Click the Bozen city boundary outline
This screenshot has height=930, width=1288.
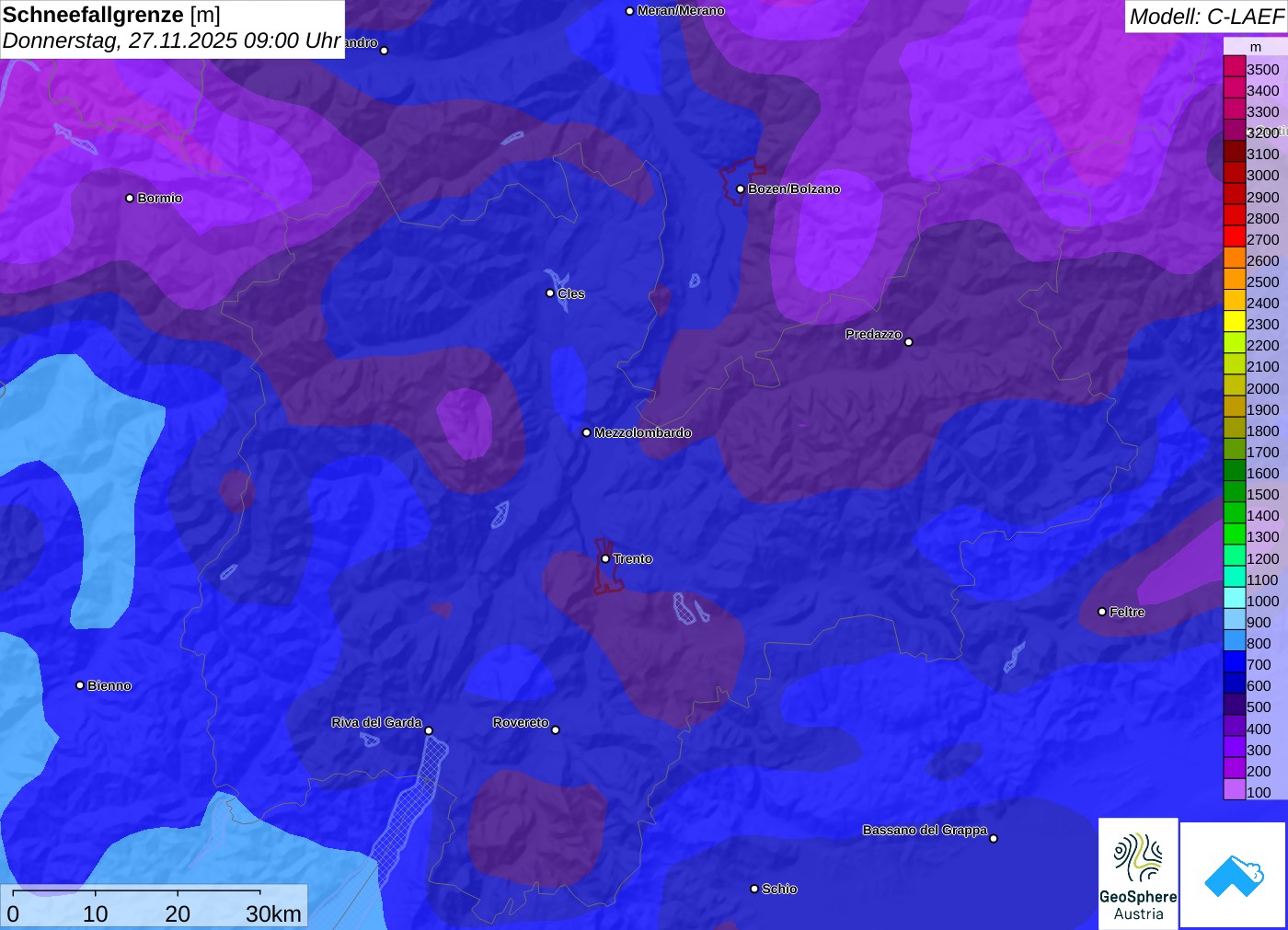pyautogui.click(x=741, y=181)
